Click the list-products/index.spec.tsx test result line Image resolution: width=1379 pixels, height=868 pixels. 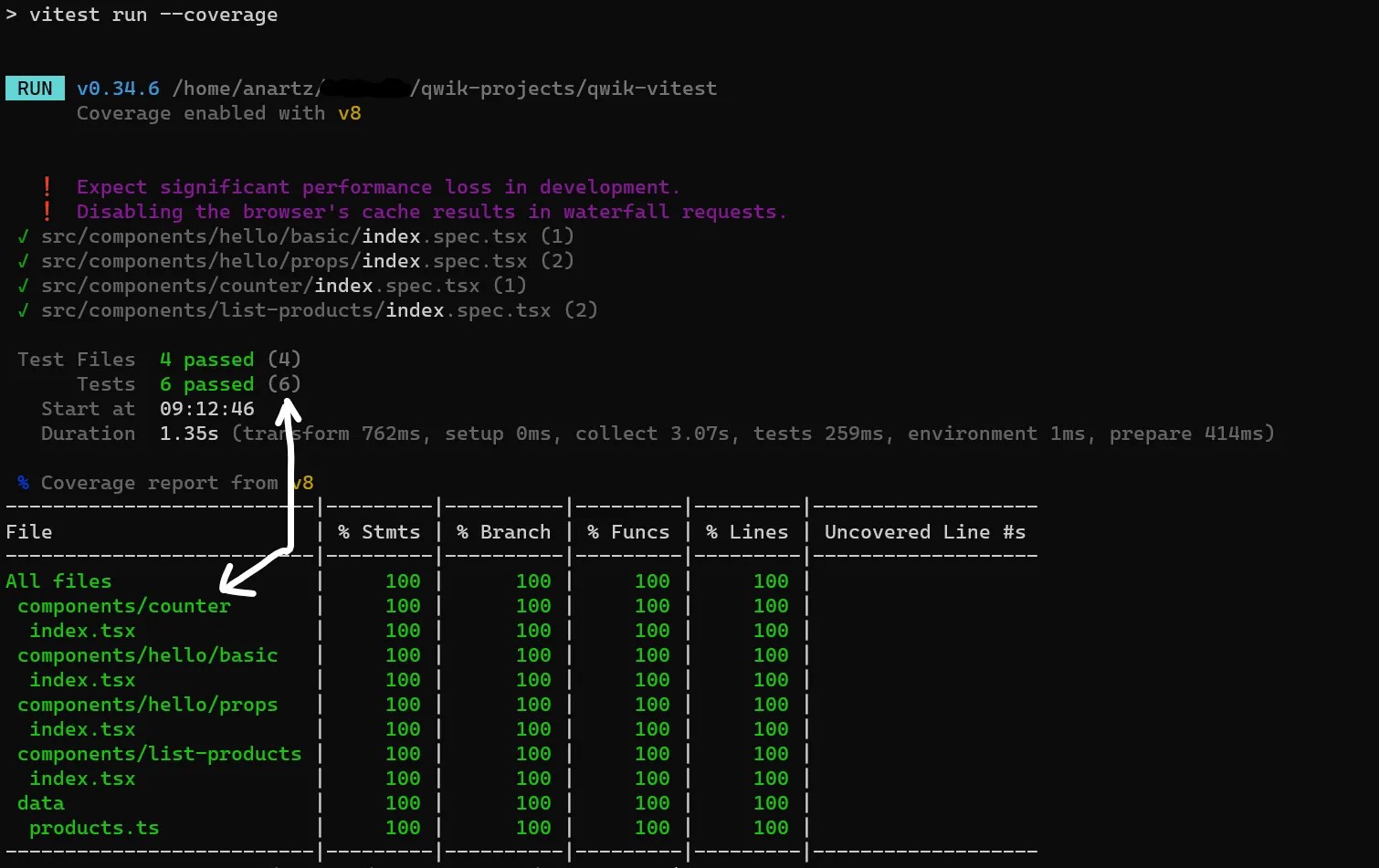(308, 310)
